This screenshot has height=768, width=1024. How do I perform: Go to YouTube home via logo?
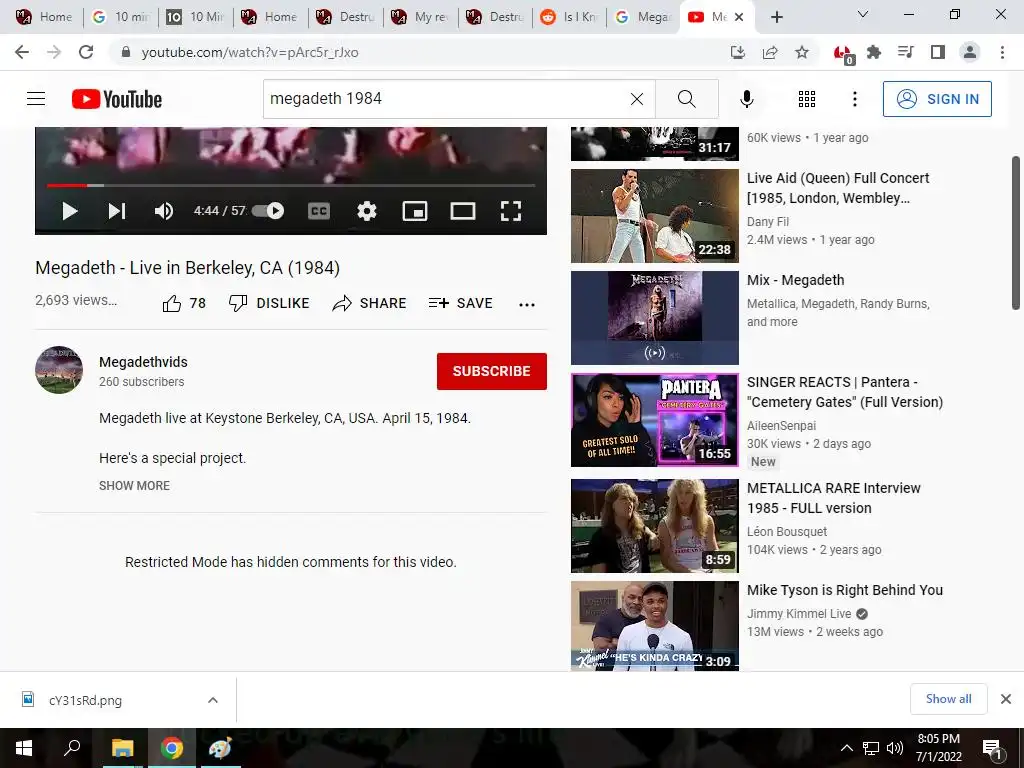[x=117, y=99]
